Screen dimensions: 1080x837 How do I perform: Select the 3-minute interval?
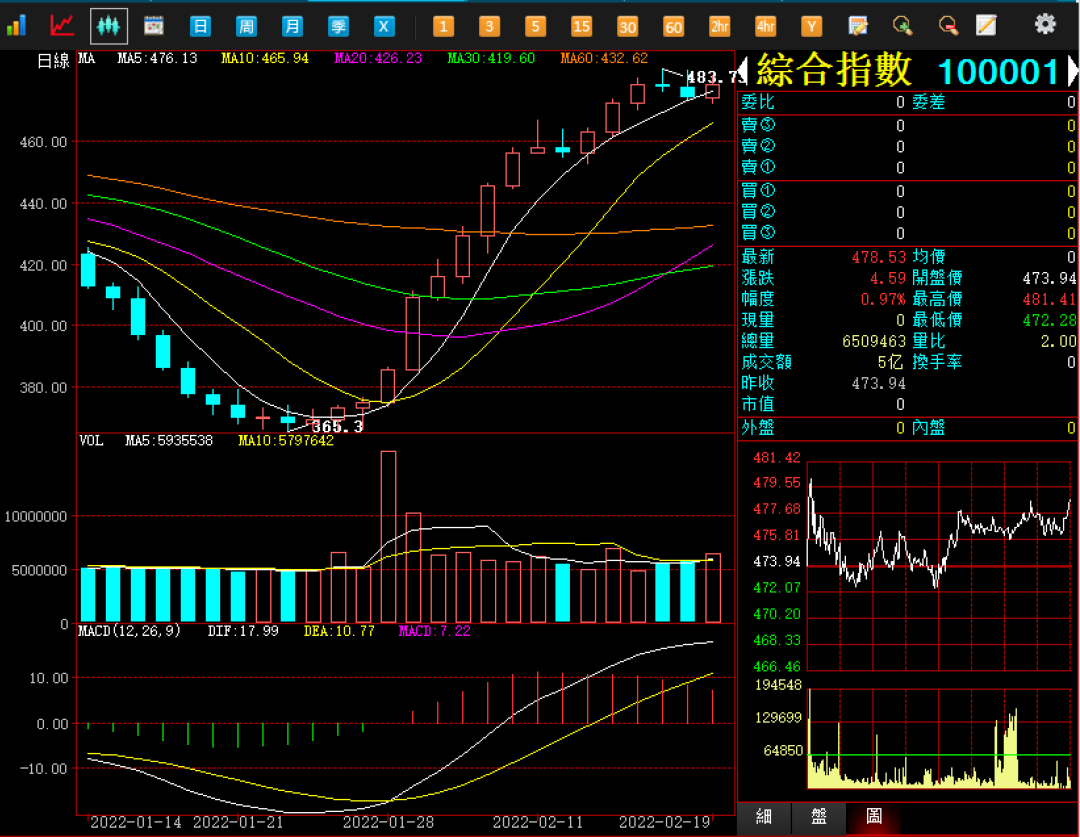click(x=489, y=27)
